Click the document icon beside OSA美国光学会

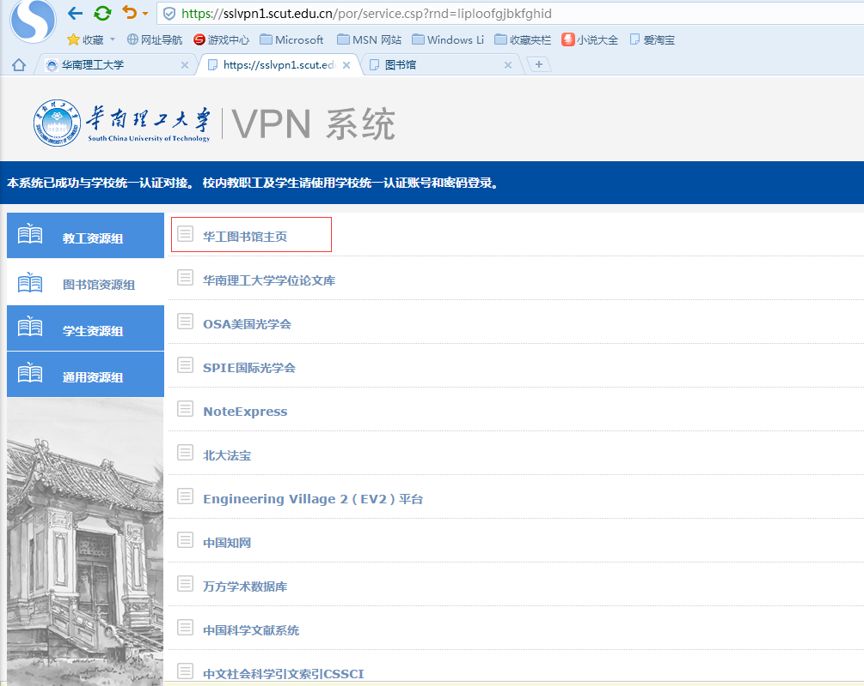tap(185, 321)
